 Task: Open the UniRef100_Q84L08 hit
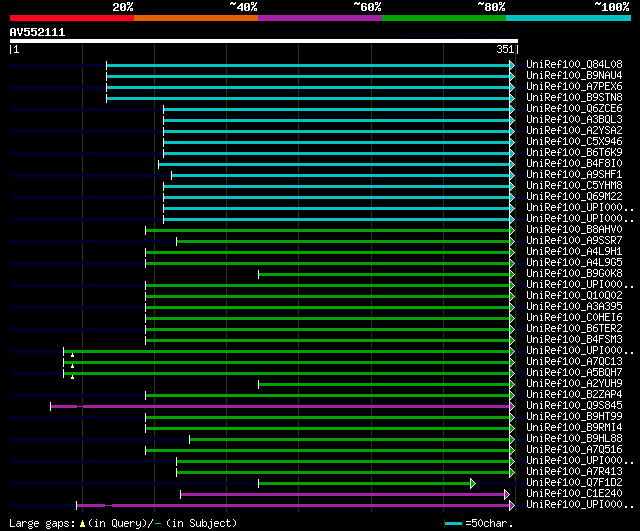pos(574,64)
